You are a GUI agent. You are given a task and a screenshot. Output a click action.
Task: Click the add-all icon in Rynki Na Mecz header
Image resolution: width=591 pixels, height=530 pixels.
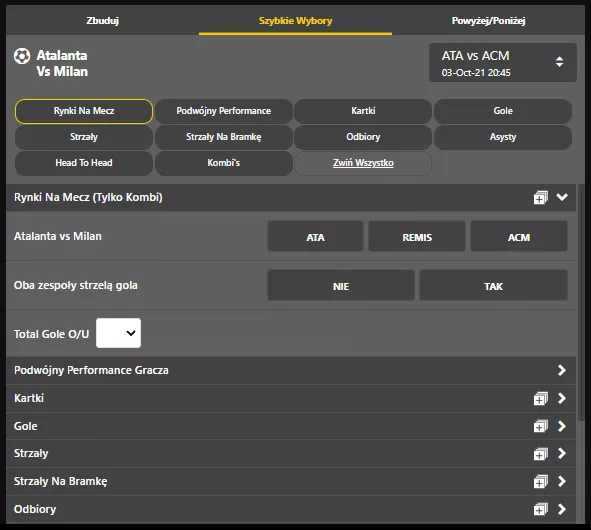coord(540,198)
